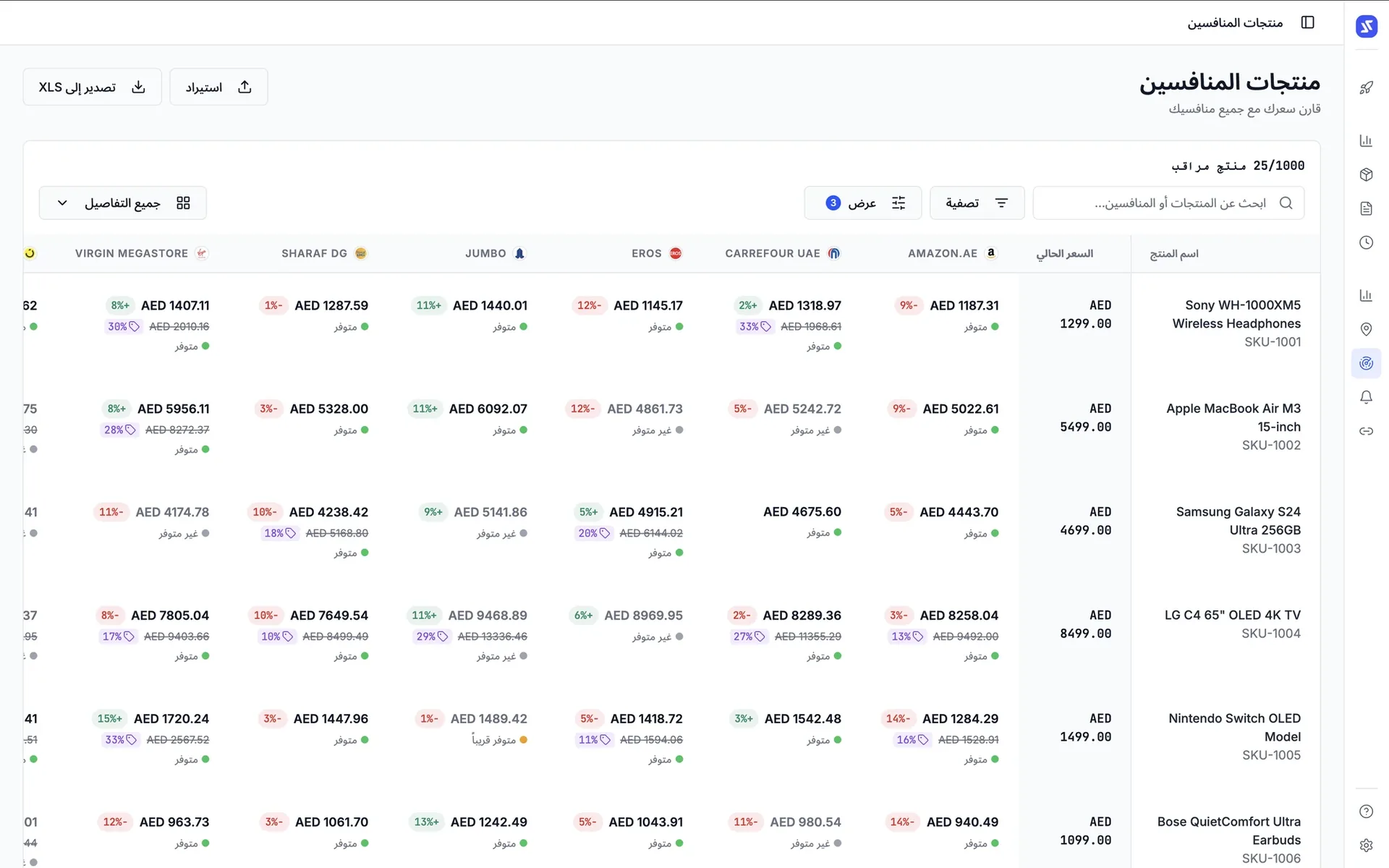Click the Jumbo logo in the column header

click(x=519, y=253)
